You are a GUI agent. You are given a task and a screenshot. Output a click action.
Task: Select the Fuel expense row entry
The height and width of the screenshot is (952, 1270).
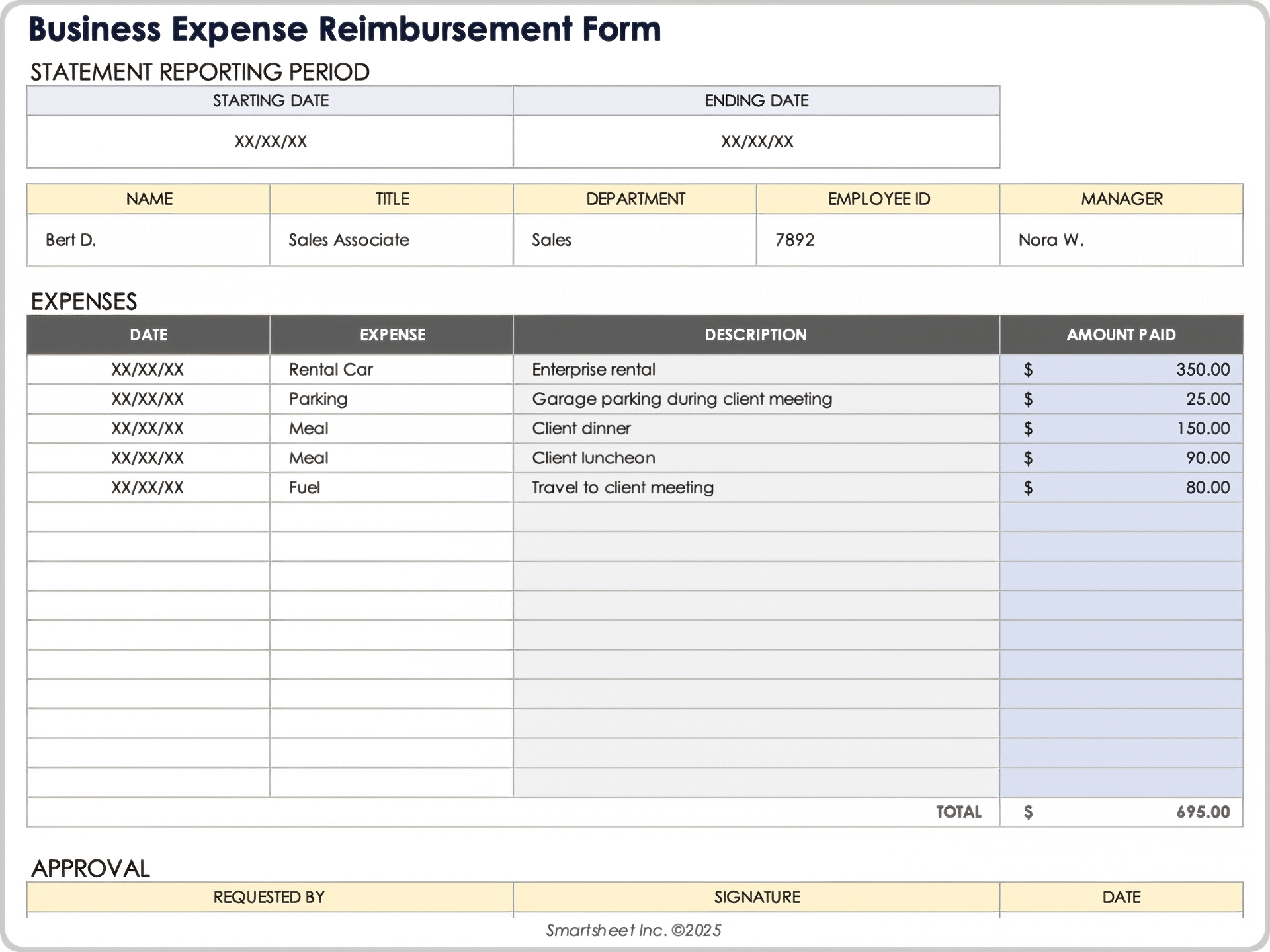tap(390, 487)
